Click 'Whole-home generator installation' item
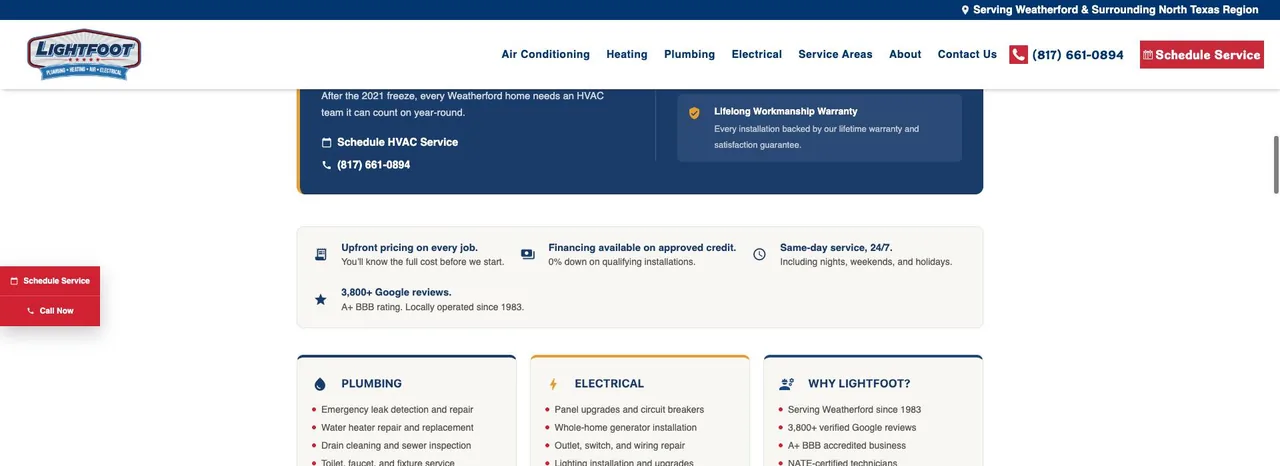Image resolution: width=1280 pixels, height=466 pixels. [626, 428]
